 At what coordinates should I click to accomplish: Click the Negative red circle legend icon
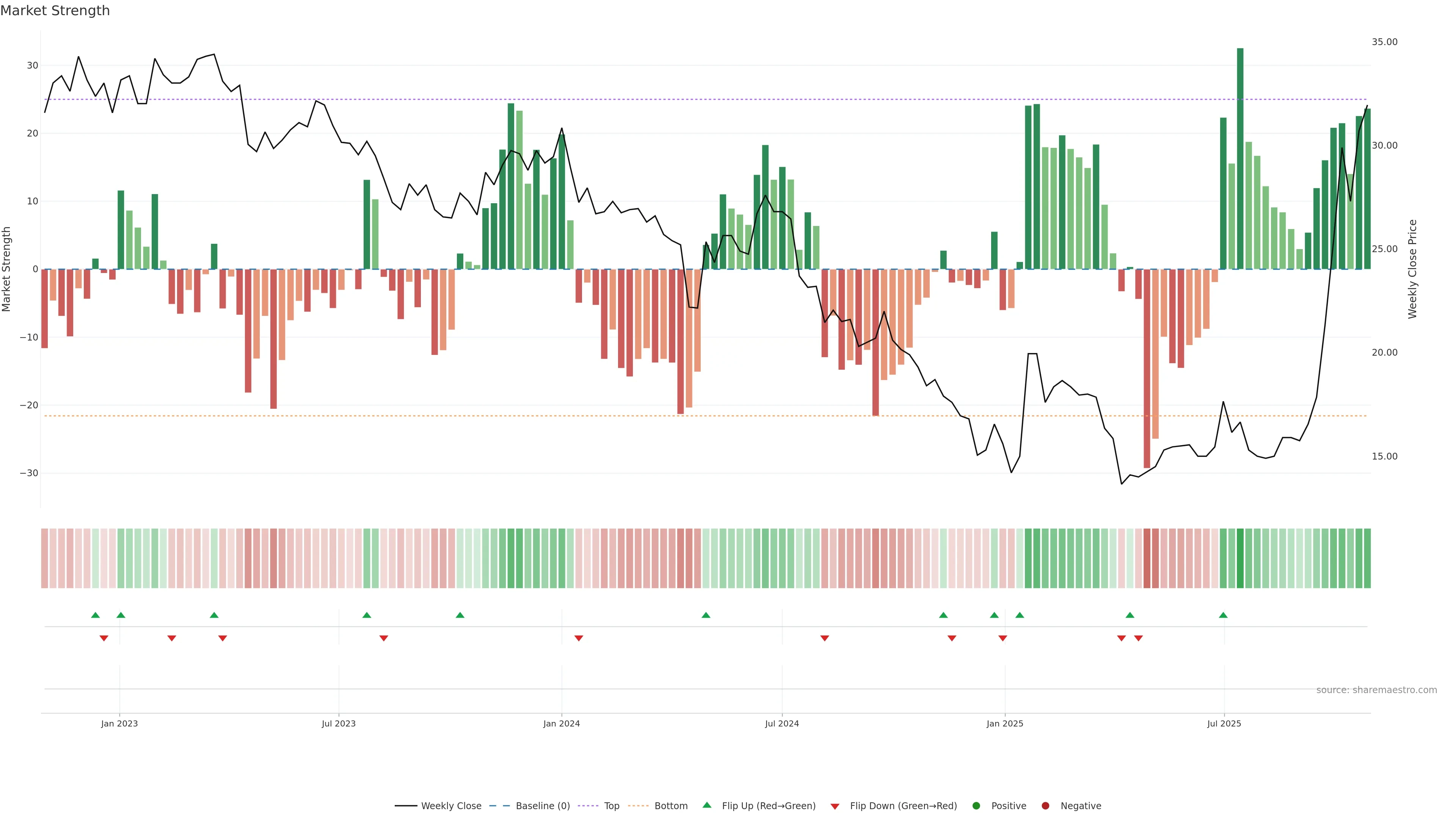pos(1045,806)
